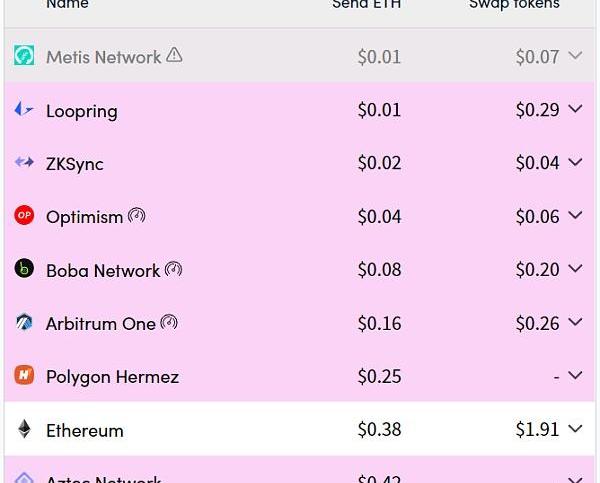Click the warning triangle beside Metis Network
600x483 pixels.
pos(174,56)
